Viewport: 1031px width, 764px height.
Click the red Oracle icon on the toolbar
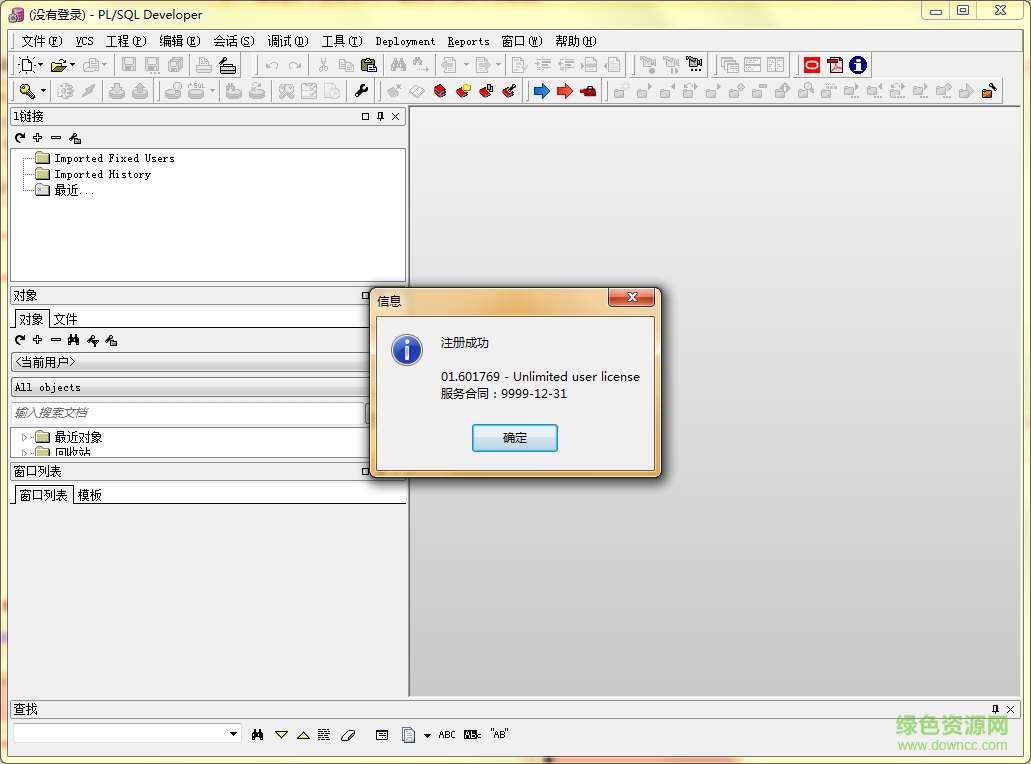(x=811, y=65)
